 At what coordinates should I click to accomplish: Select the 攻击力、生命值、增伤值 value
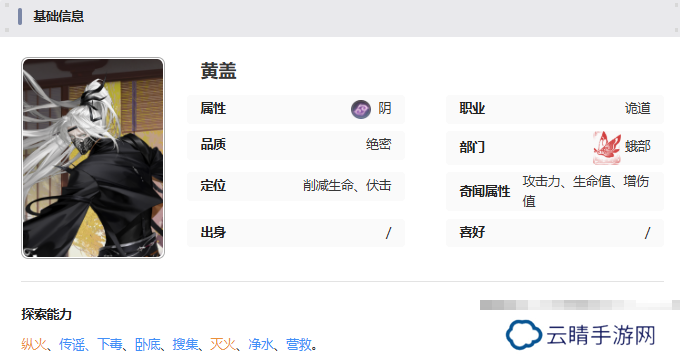coord(586,191)
